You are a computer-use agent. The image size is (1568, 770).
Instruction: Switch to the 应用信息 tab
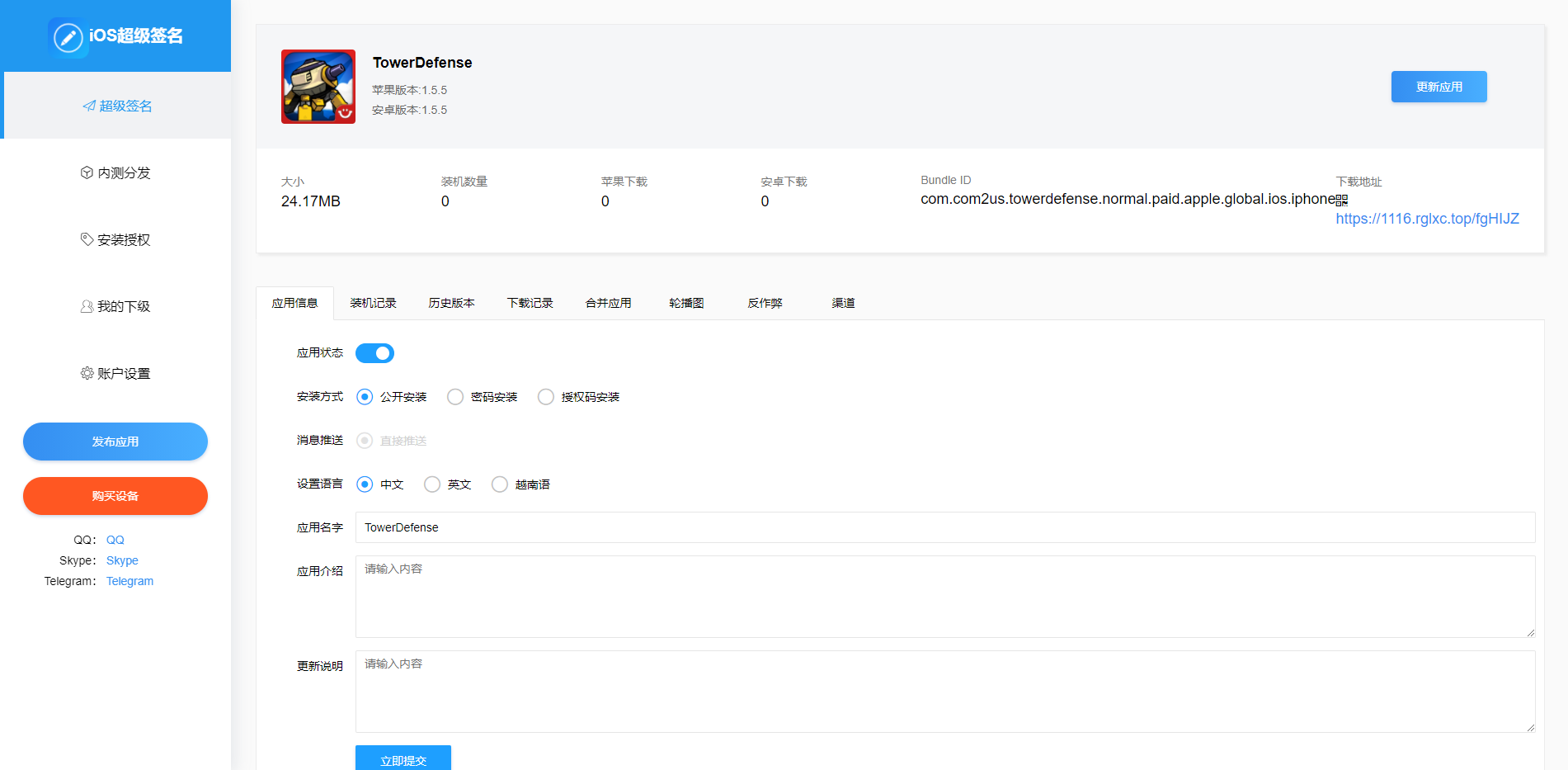295,303
